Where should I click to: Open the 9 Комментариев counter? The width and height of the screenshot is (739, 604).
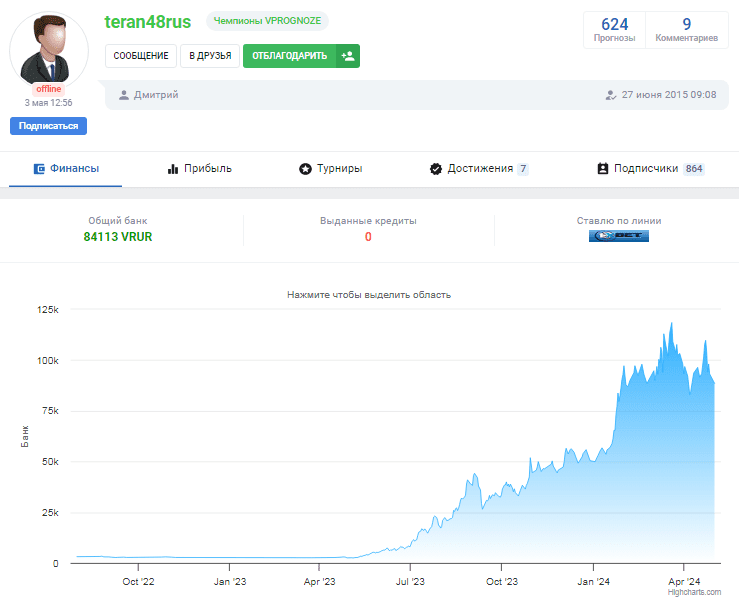click(x=686, y=30)
